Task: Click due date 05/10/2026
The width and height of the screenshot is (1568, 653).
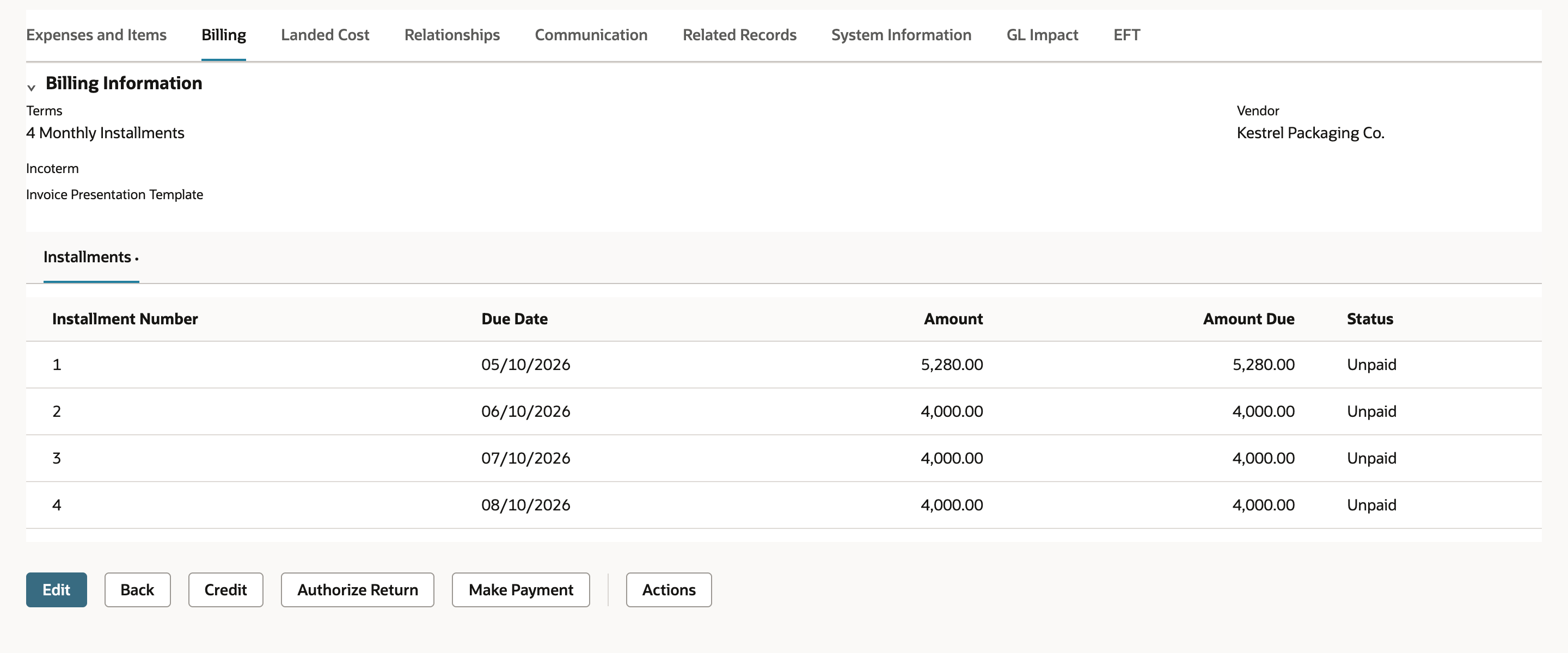Action: pyautogui.click(x=525, y=364)
